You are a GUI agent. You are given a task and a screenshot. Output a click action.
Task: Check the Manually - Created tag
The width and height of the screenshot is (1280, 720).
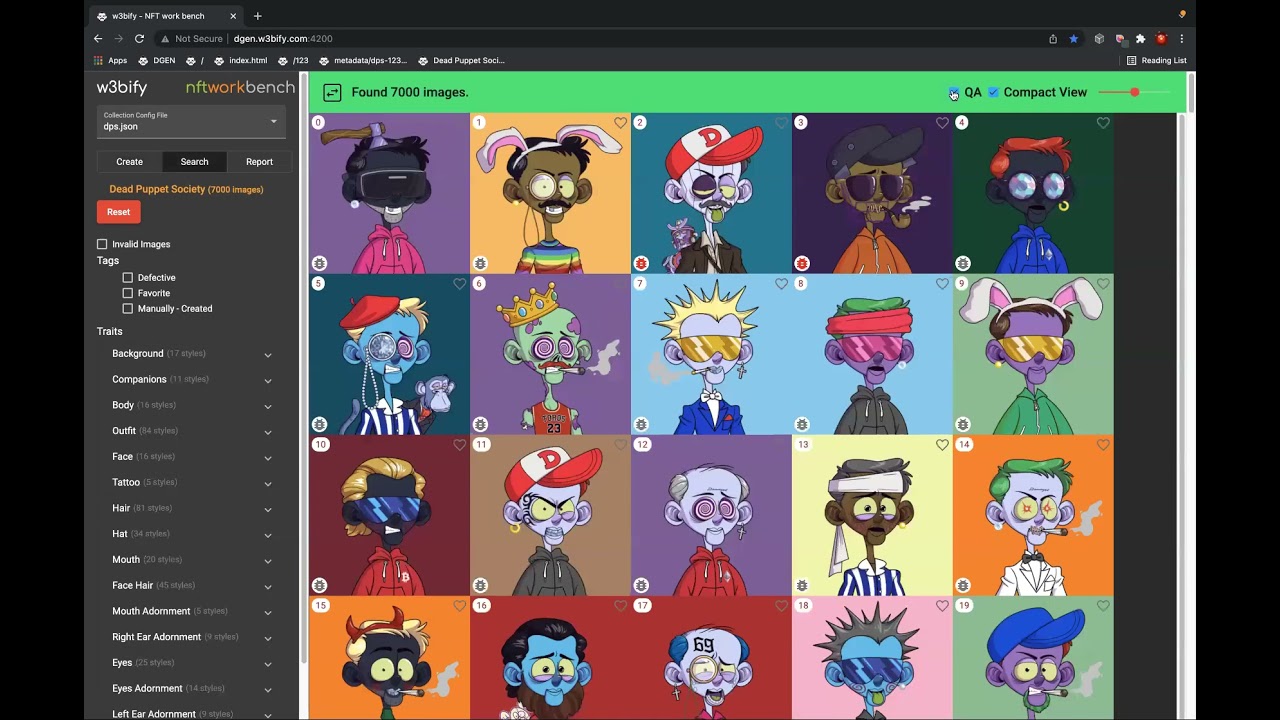pyautogui.click(x=128, y=309)
